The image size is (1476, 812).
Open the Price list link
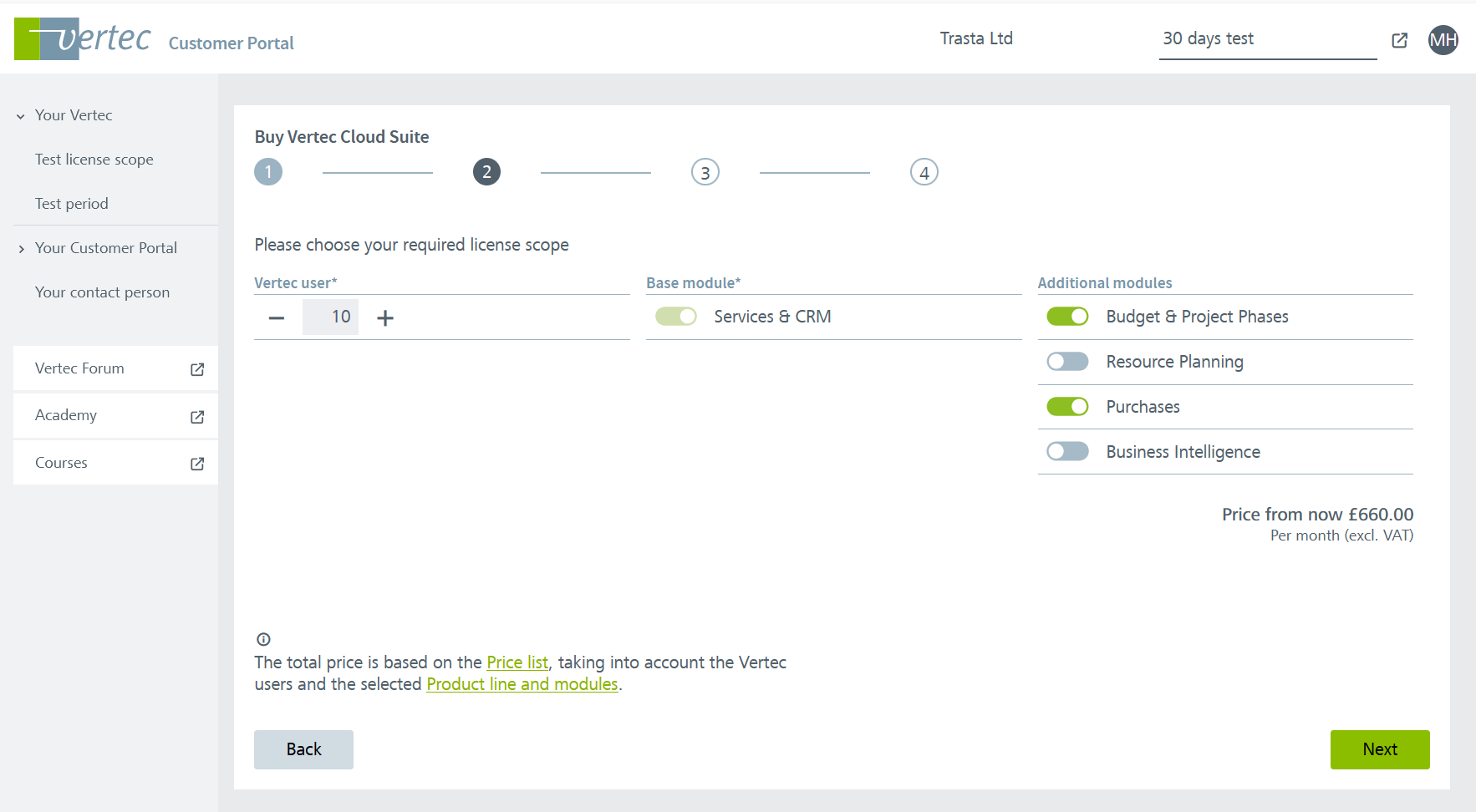pyautogui.click(x=517, y=662)
